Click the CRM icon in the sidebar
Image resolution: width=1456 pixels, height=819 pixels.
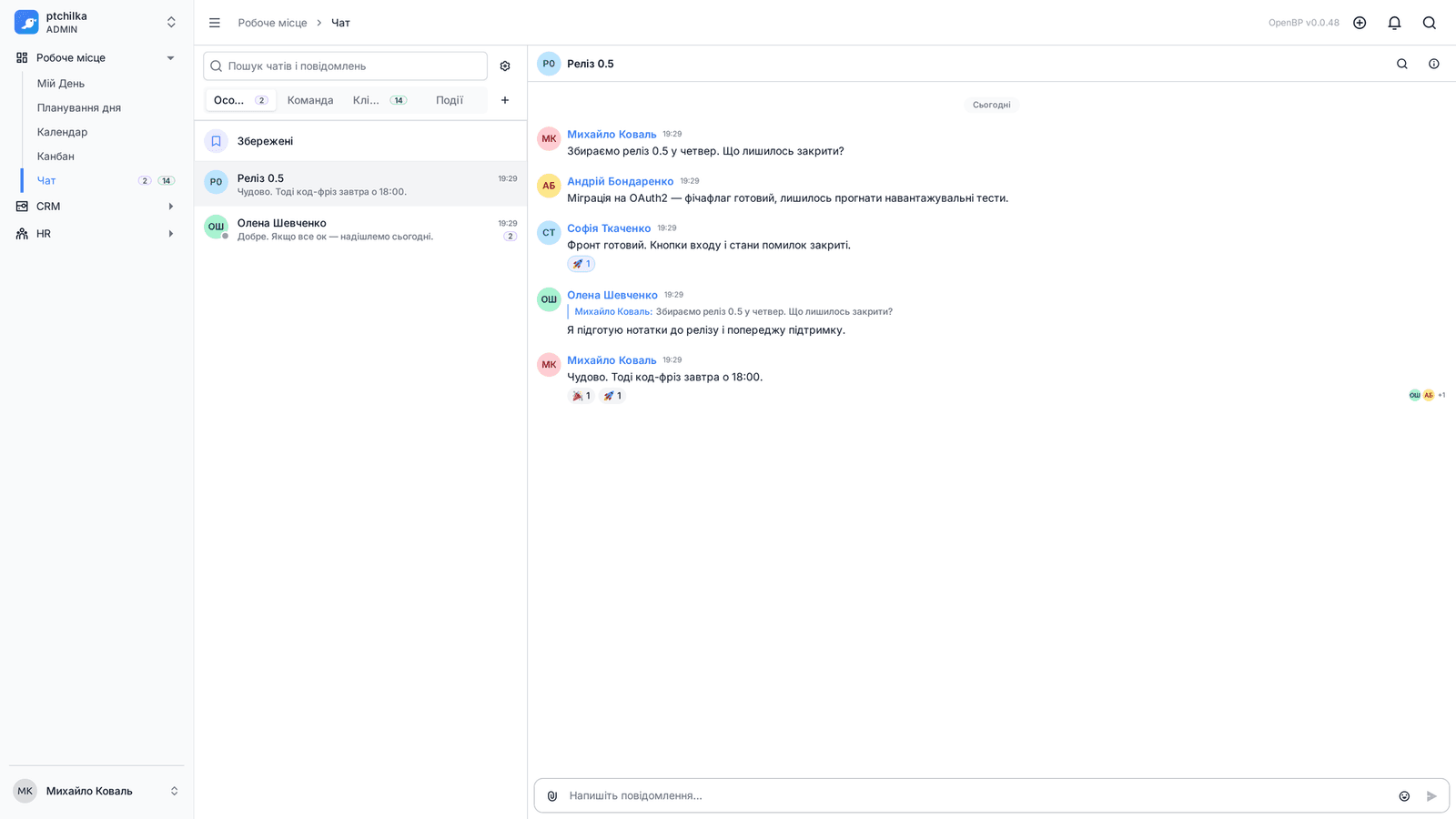[22, 207]
